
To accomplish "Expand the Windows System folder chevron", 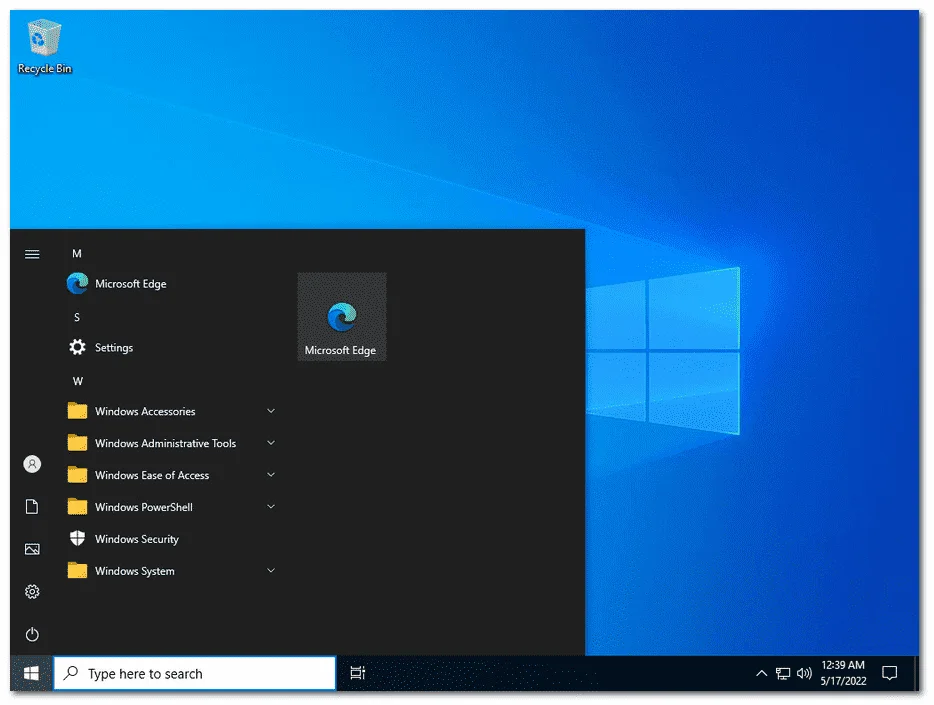I will [x=270, y=570].
